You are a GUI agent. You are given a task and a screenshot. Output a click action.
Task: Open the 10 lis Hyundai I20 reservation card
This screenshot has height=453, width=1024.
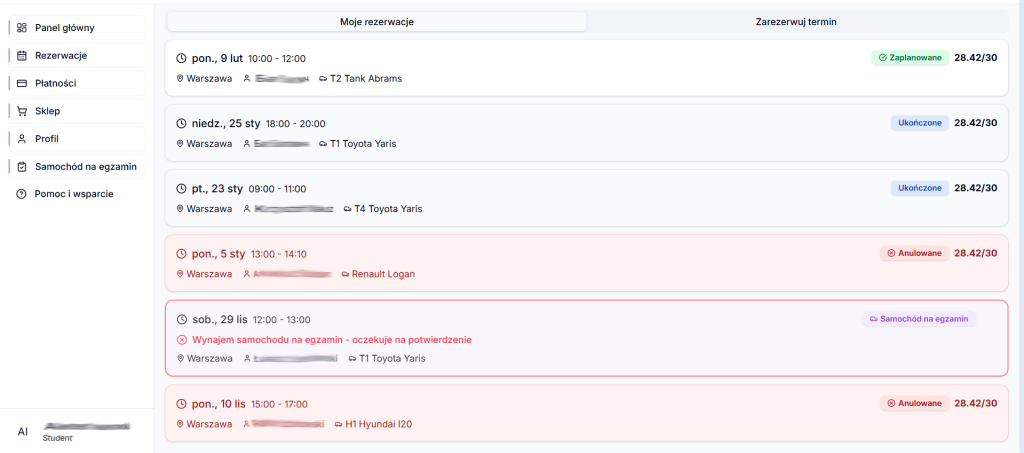(x=586, y=413)
